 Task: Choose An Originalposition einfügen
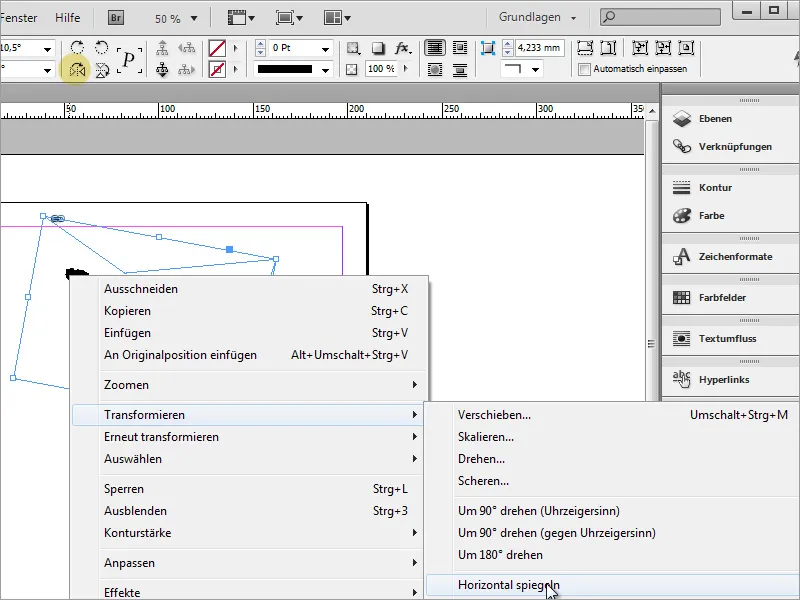249,355
